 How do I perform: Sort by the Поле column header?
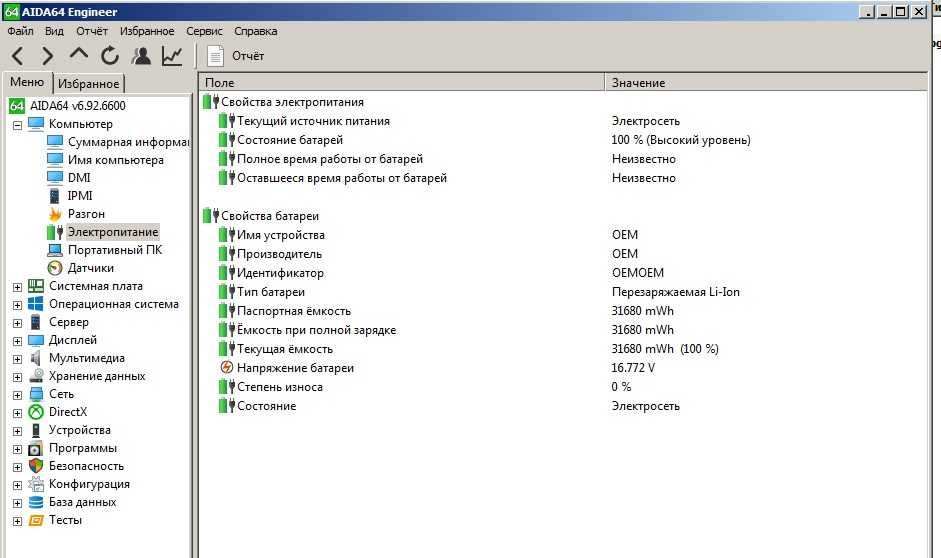point(401,82)
